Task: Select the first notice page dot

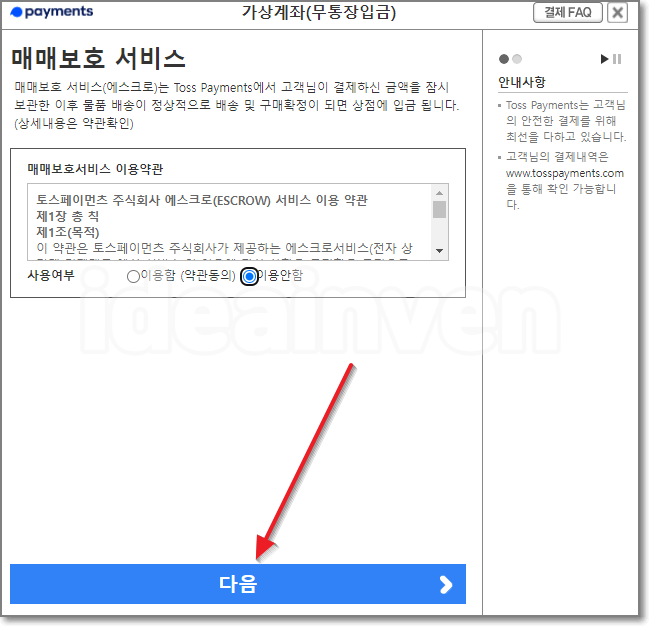Action: tap(504, 59)
